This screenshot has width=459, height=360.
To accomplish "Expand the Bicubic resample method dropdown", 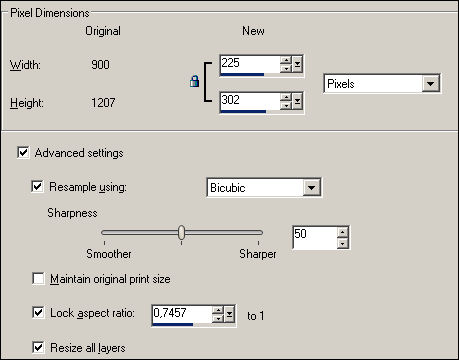I will click(x=311, y=188).
